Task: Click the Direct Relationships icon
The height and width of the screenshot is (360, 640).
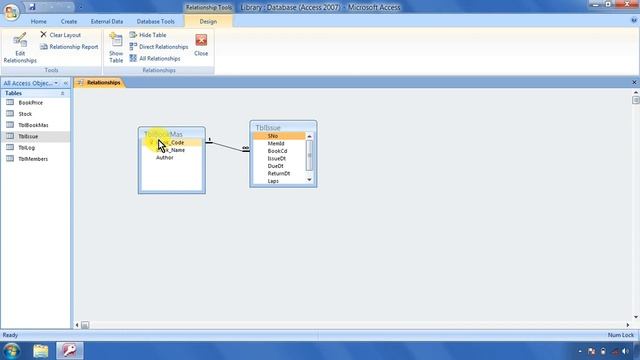Action: pos(133,47)
